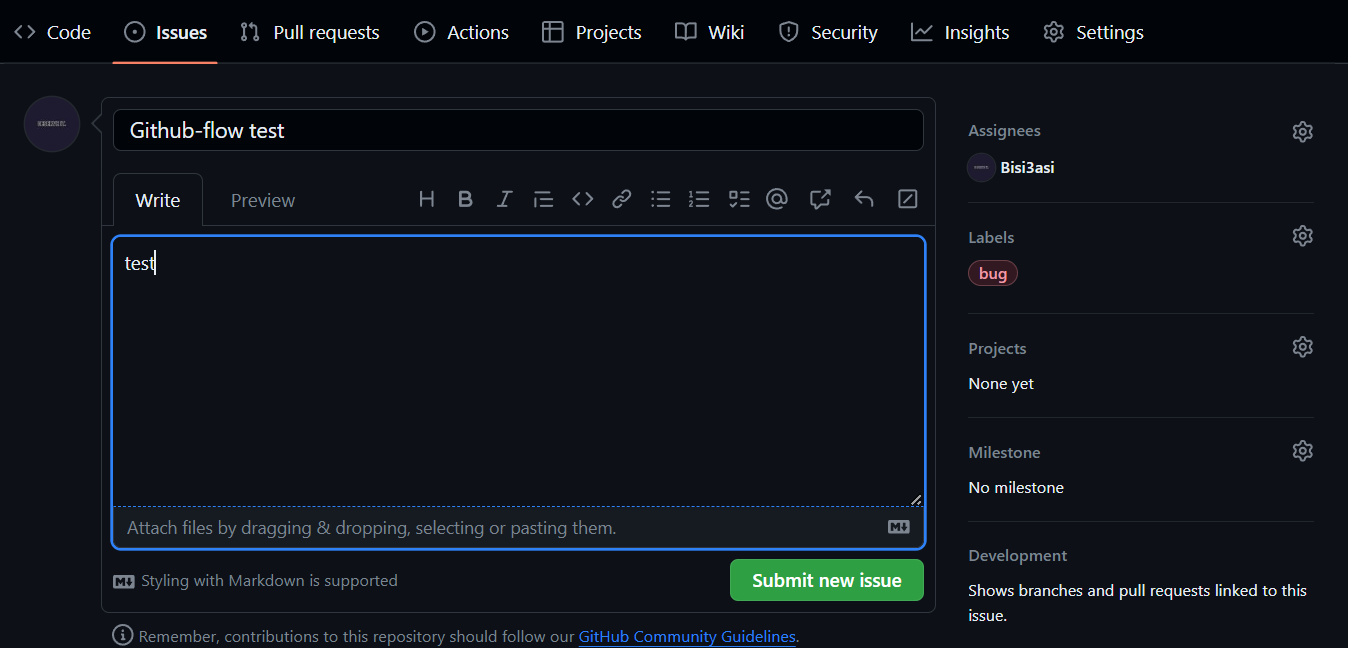Image resolution: width=1348 pixels, height=648 pixels.
Task: Click the 'None yet' projects text
Action: [1001, 383]
